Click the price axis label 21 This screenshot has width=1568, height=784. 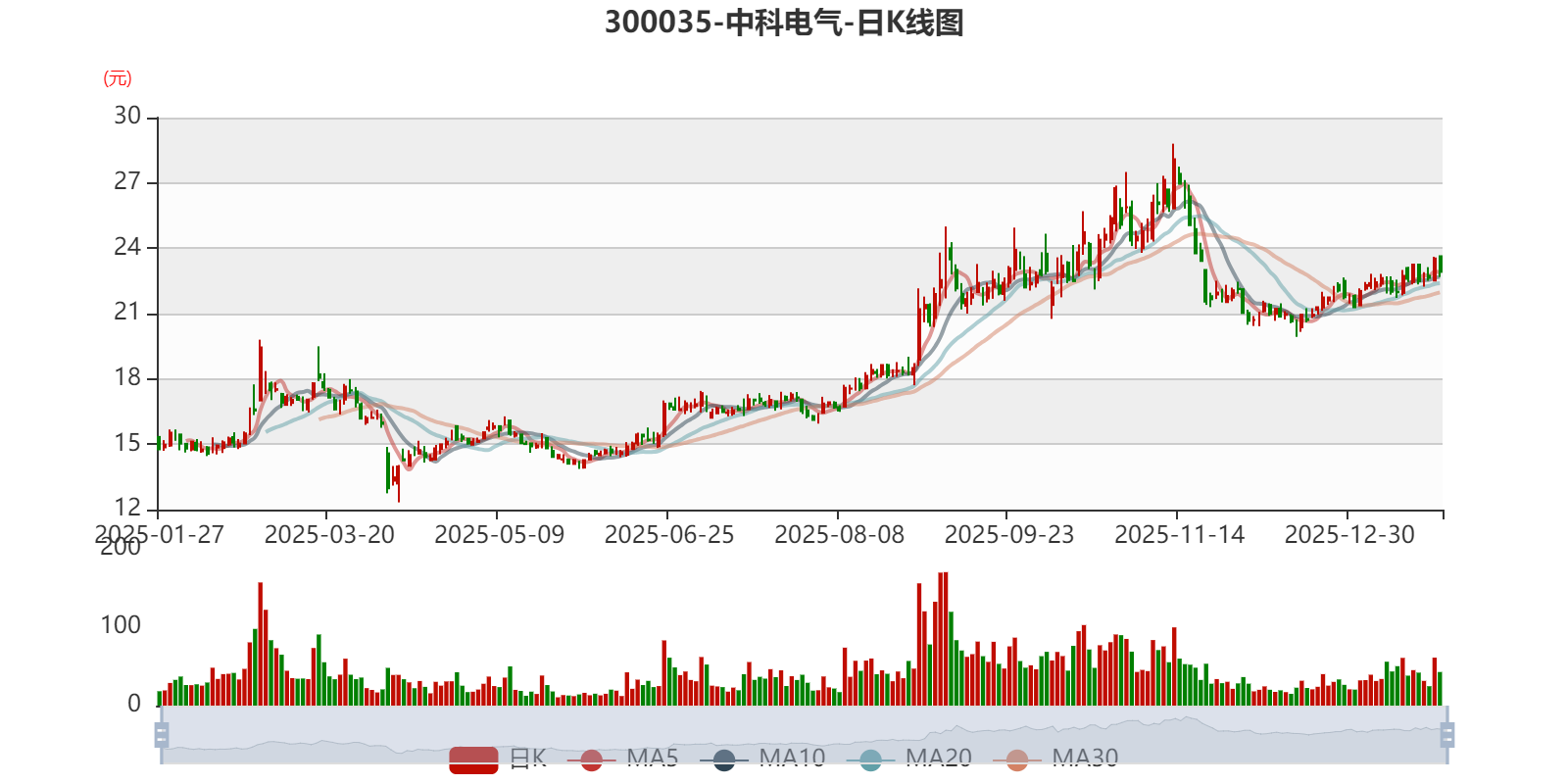point(127,312)
